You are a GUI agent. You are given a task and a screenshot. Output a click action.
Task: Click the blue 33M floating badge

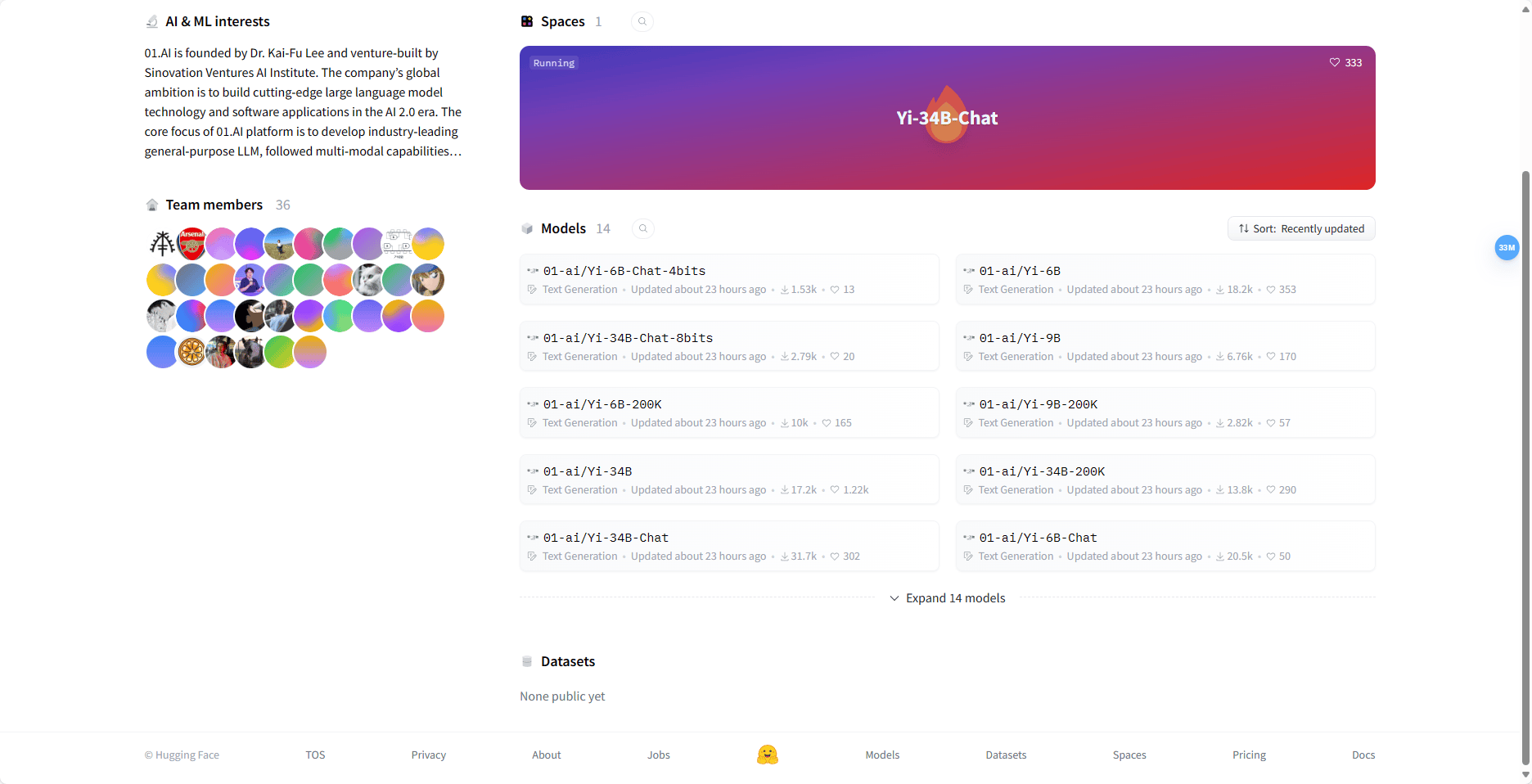tap(1507, 247)
